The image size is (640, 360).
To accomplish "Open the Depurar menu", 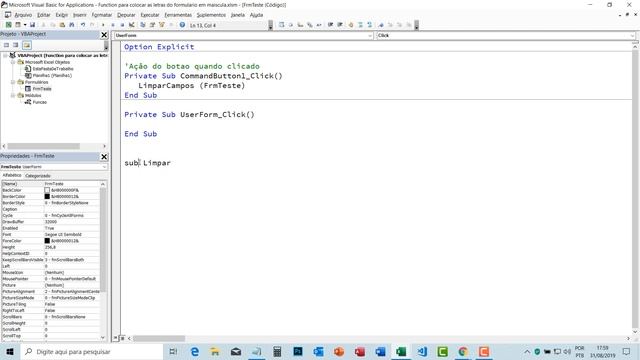I will pos(126,15).
